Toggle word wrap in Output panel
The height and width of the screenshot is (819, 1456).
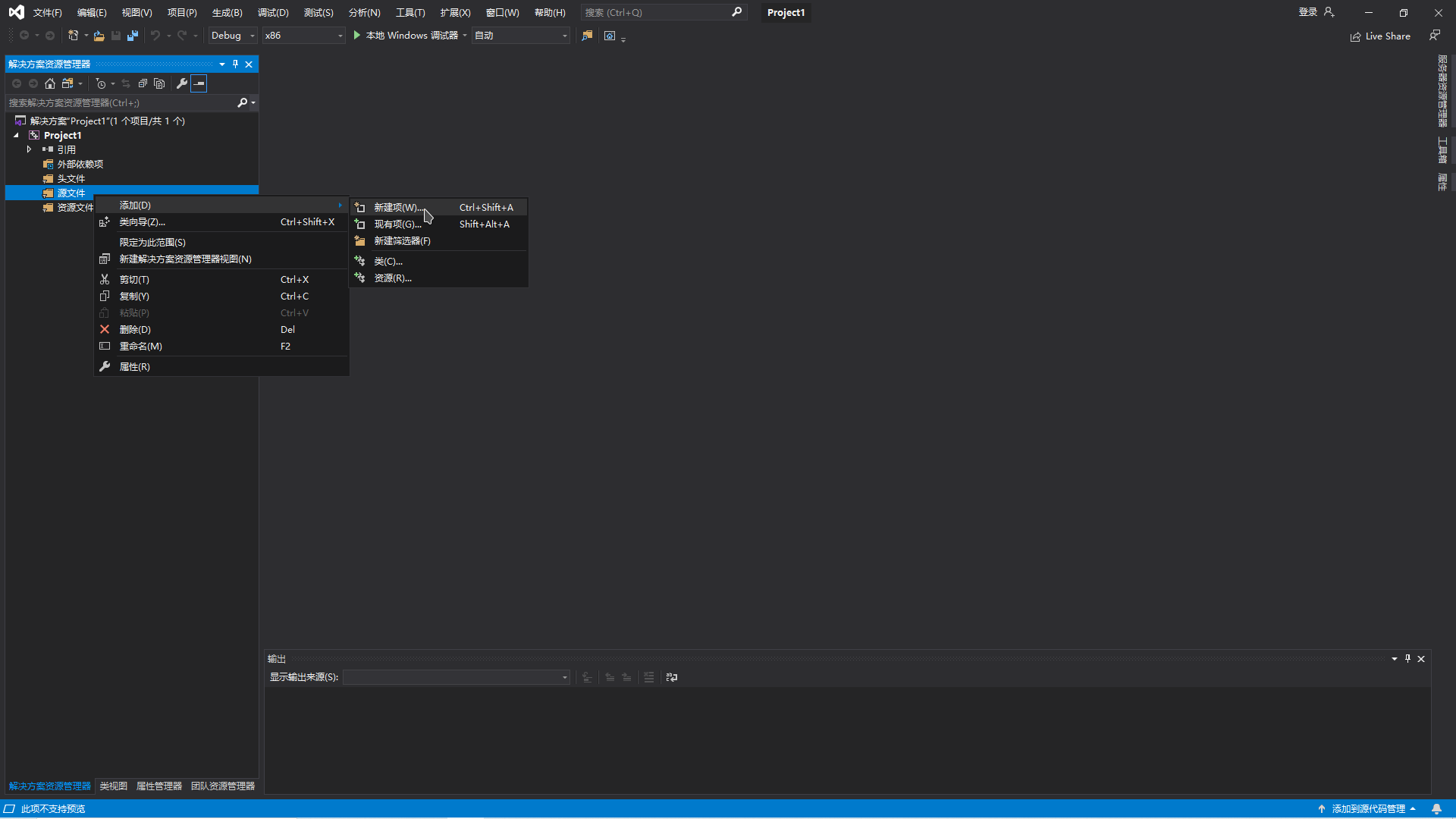click(672, 677)
